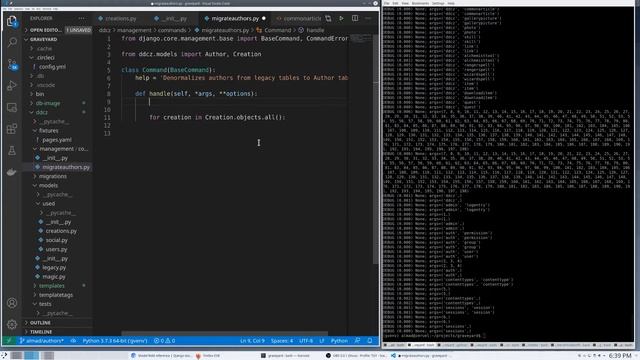Click the git branch name in the status bar
The height and width of the screenshot is (360, 640).
pos(42,340)
